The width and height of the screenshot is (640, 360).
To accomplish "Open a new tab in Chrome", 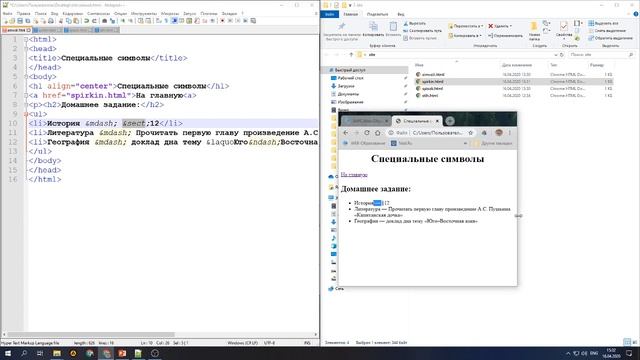I will pos(450,121).
